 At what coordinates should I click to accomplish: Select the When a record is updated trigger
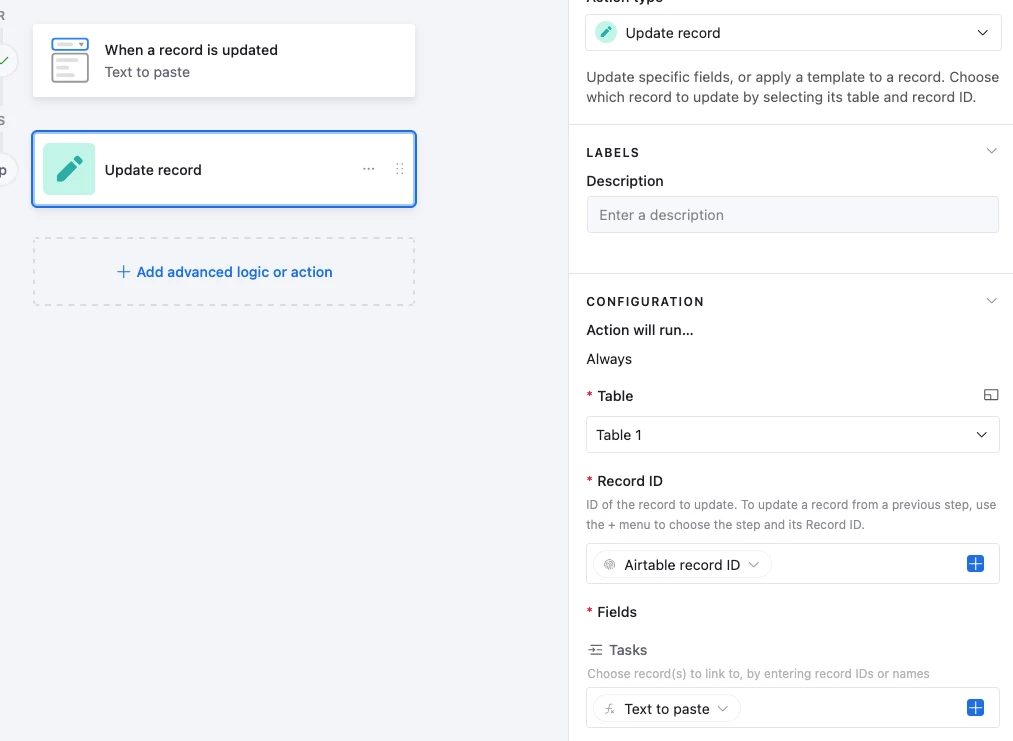click(x=224, y=61)
